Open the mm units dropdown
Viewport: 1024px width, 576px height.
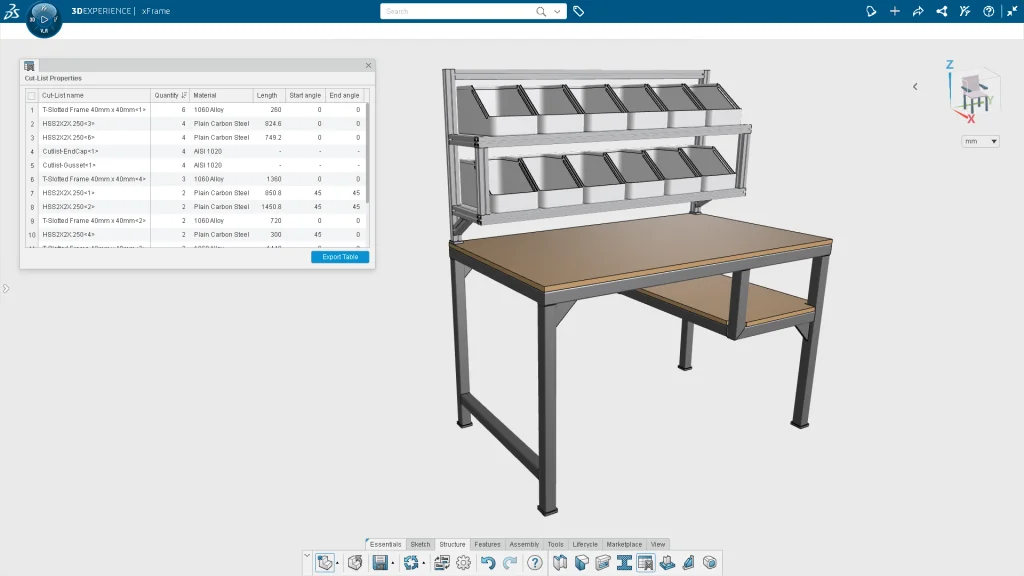point(980,142)
